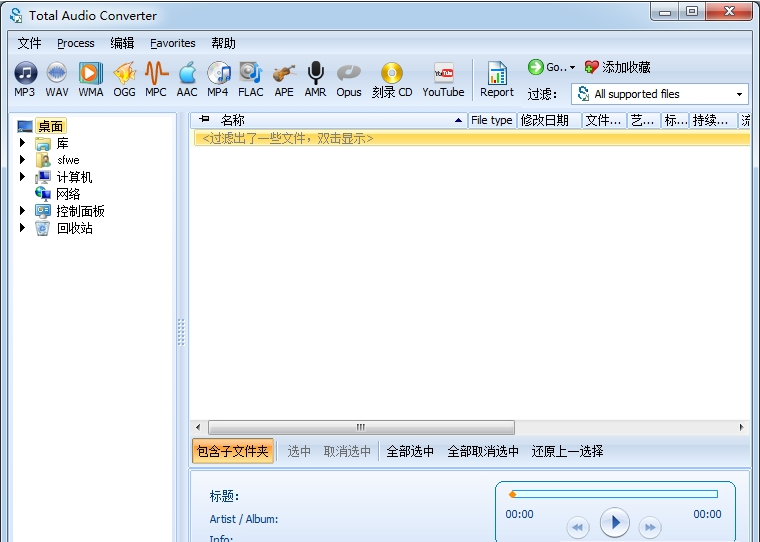Choose the Opus format icon

[x=349, y=74]
